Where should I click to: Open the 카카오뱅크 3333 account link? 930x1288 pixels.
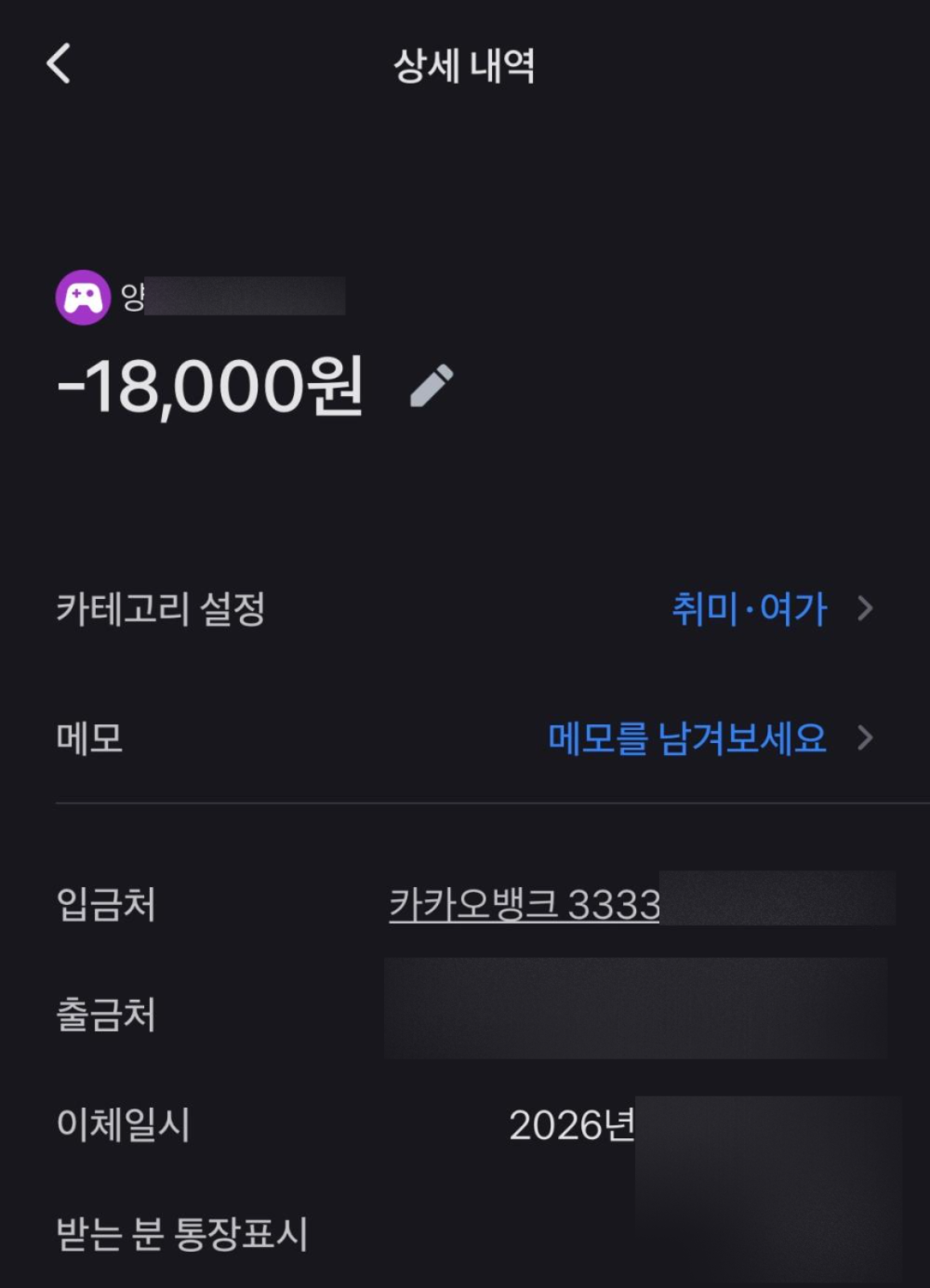coord(525,904)
